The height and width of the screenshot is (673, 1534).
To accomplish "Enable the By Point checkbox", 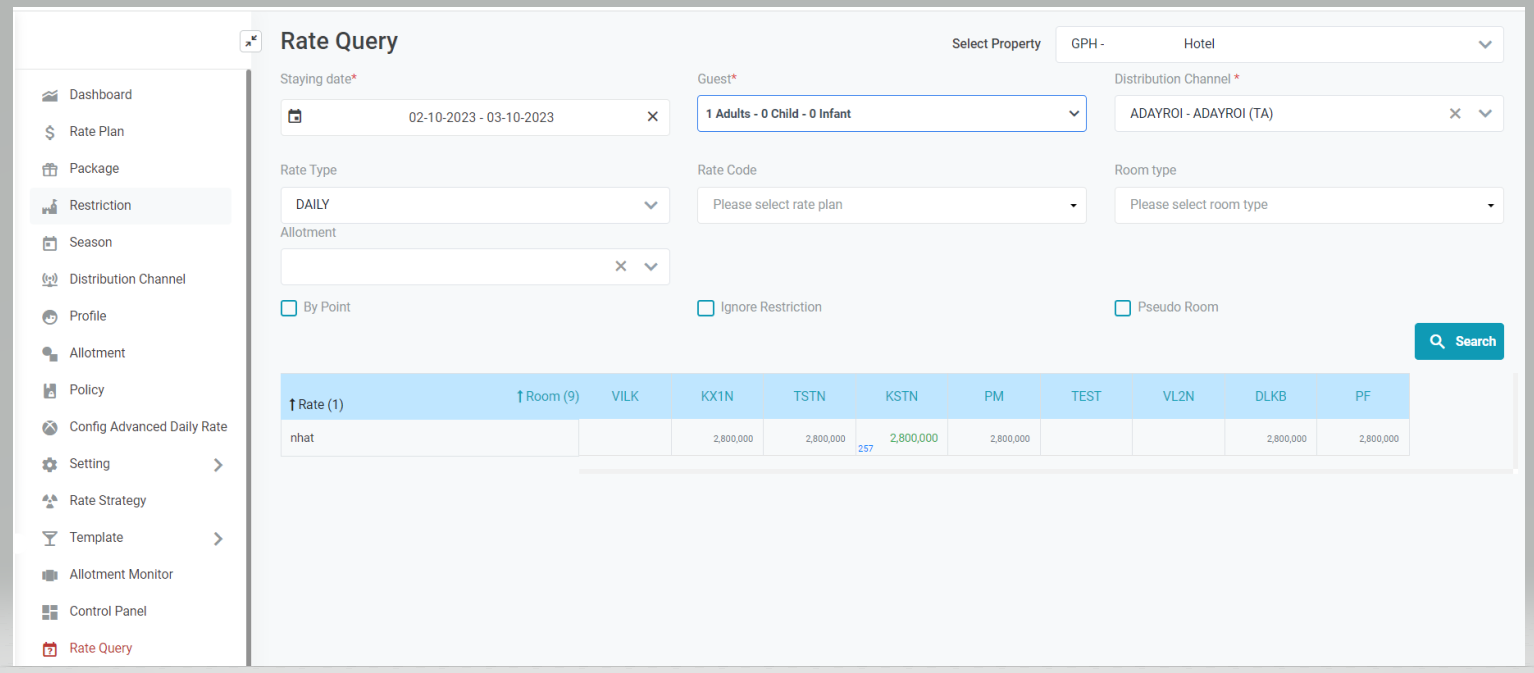I will click(289, 308).
